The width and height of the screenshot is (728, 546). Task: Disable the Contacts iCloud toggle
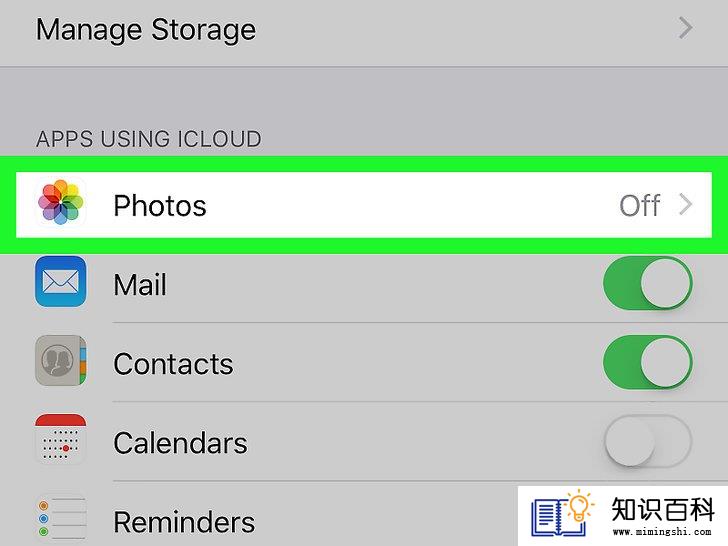(x=648, y=362)
